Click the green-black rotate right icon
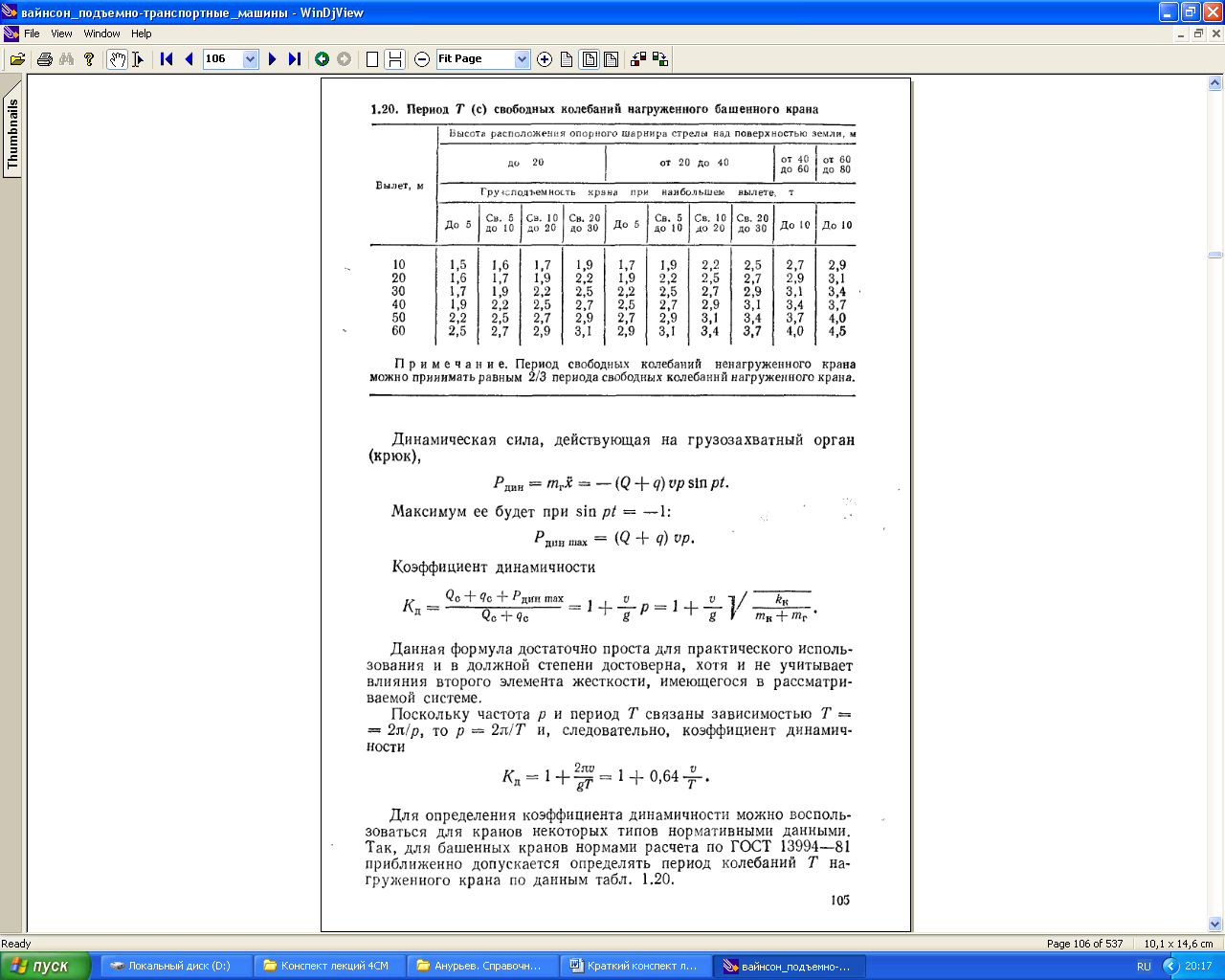Image resolution: width=1225 pixels, height=980 pixels. coord(660,59)
